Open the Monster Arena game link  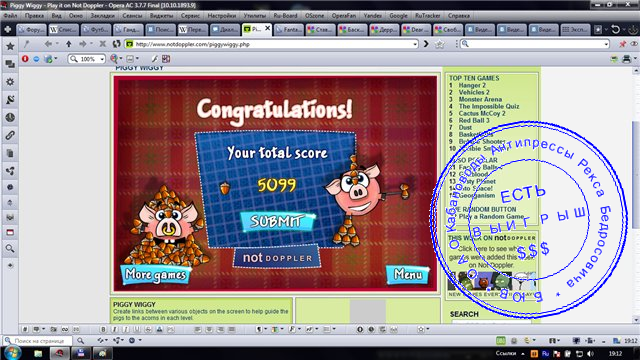click(x=480, y=99)
